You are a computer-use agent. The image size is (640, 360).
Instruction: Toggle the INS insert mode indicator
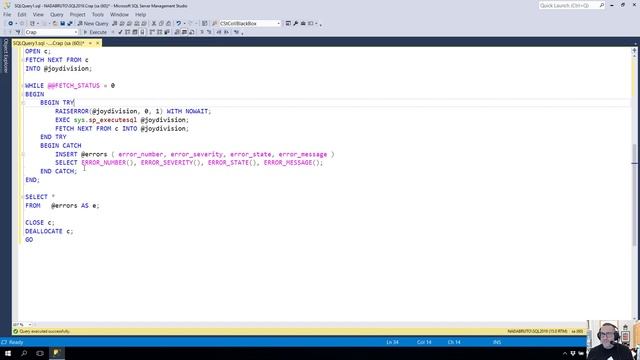pos(497,342)
